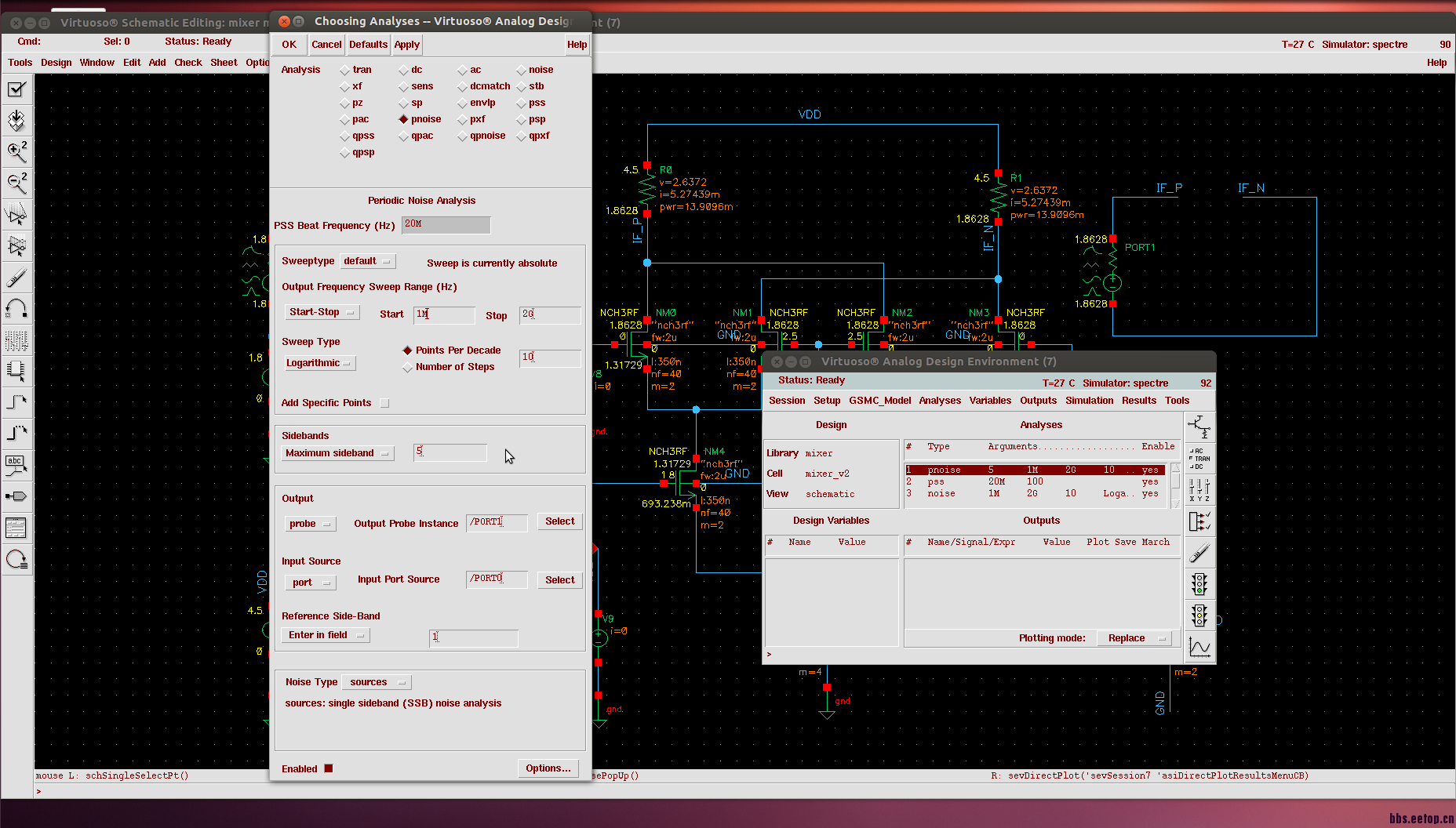Click the Options... button
Viewport: 1456px width, 828px height.
click(x=548, y=768)
